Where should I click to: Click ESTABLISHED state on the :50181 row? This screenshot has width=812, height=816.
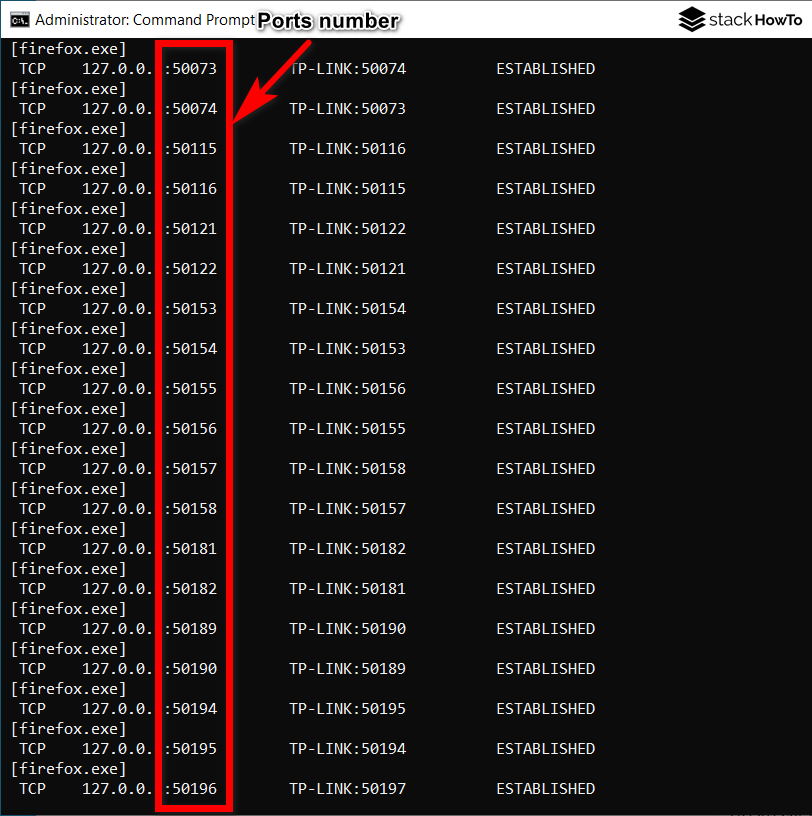pyautogui.click(x=545, y=549)
